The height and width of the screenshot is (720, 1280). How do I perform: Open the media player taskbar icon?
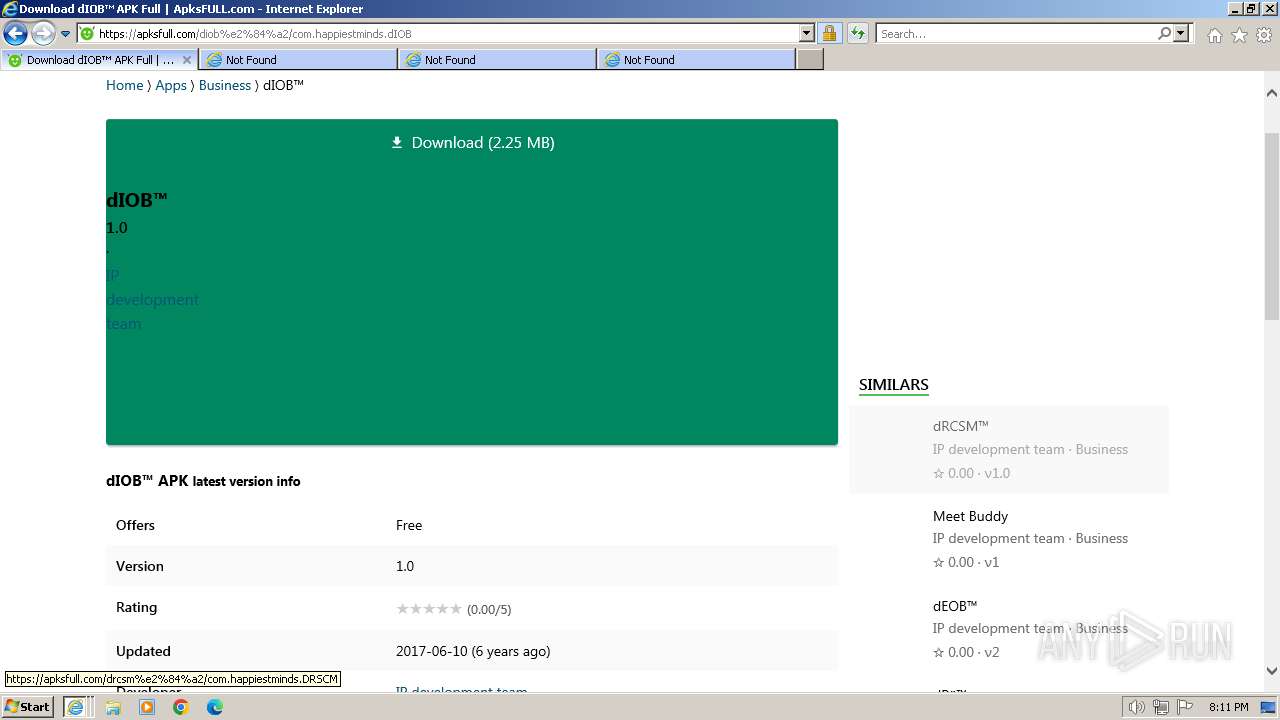pos(147,707)
